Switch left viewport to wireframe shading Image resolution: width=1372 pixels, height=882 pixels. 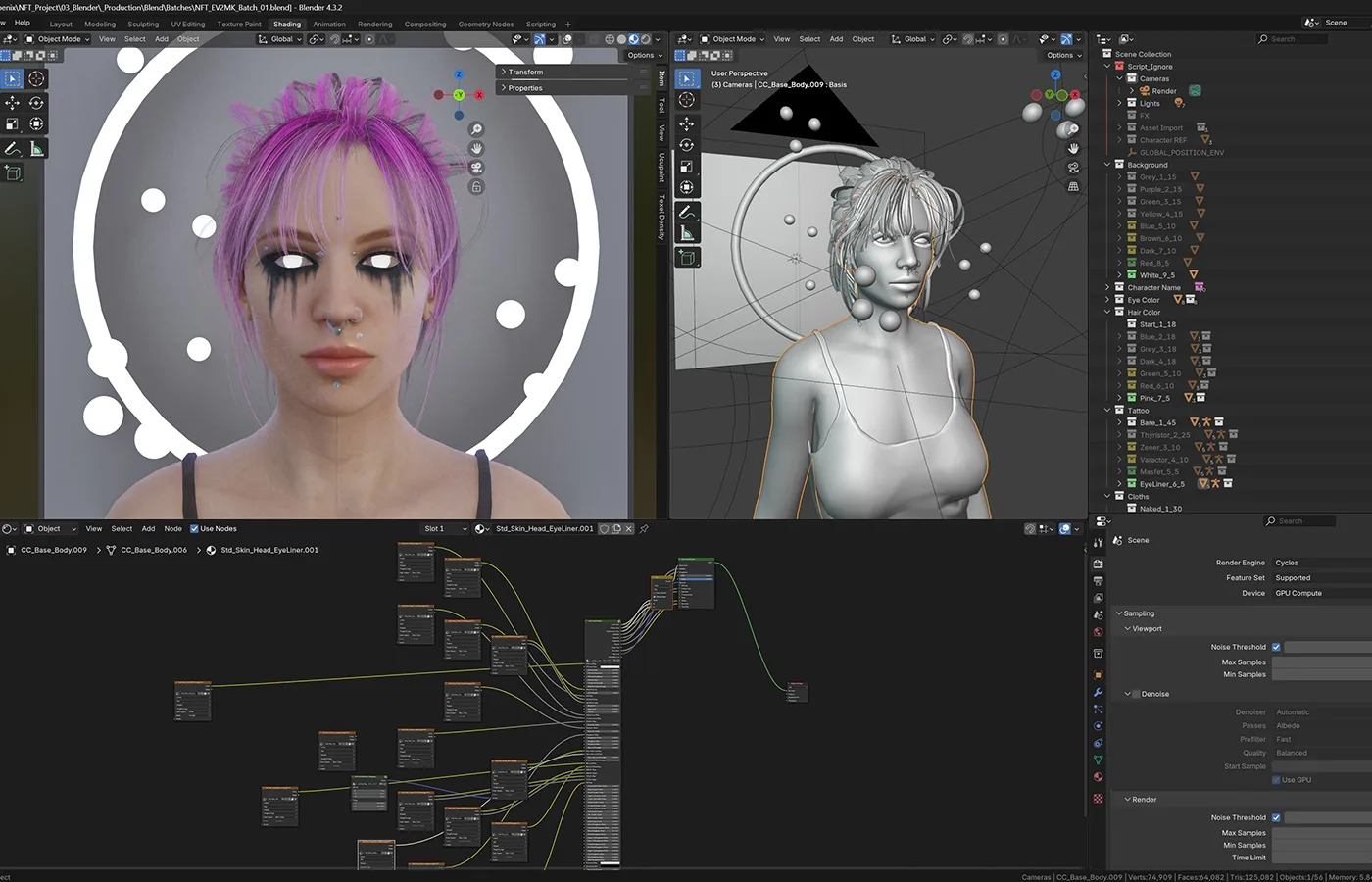[610, 39]
